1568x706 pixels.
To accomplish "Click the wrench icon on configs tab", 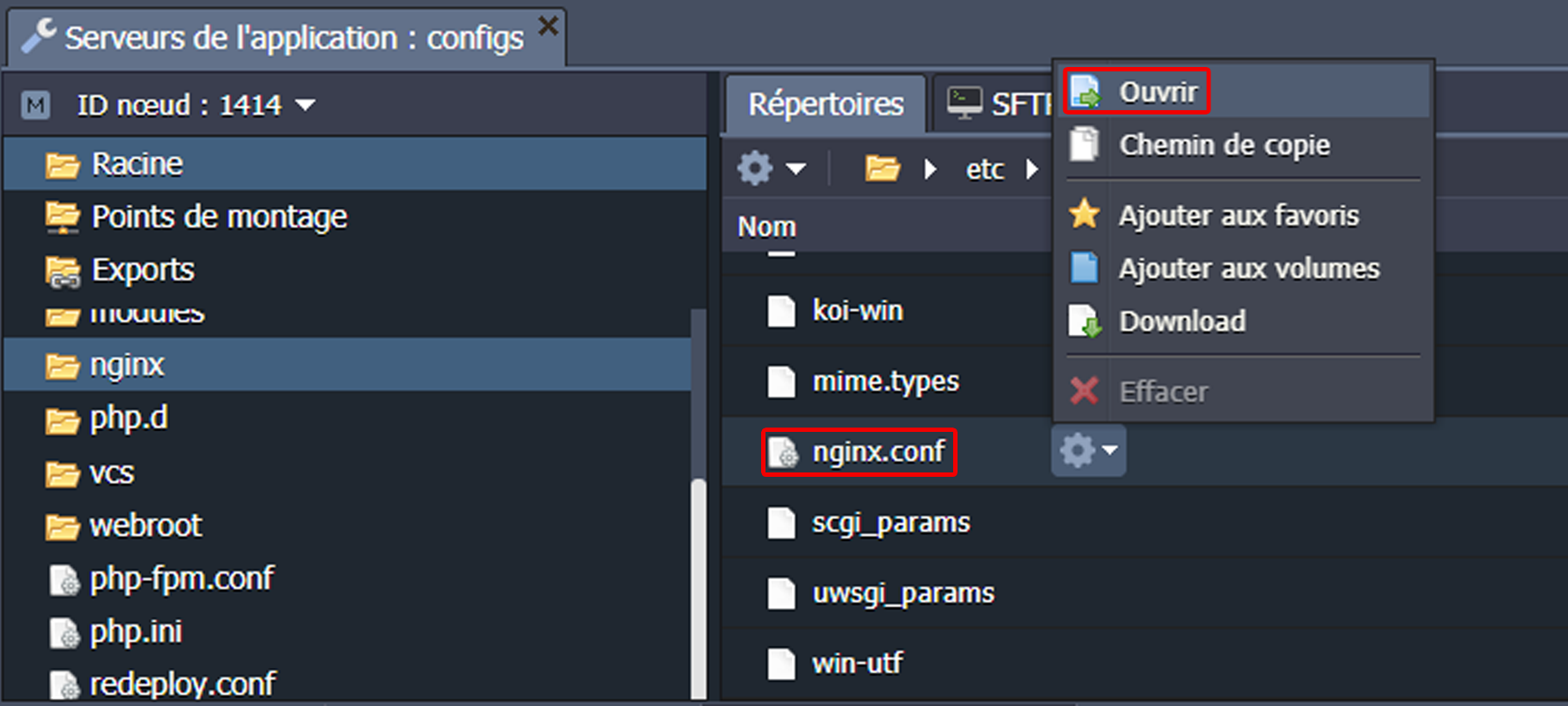I will click(x=38, y=37).
